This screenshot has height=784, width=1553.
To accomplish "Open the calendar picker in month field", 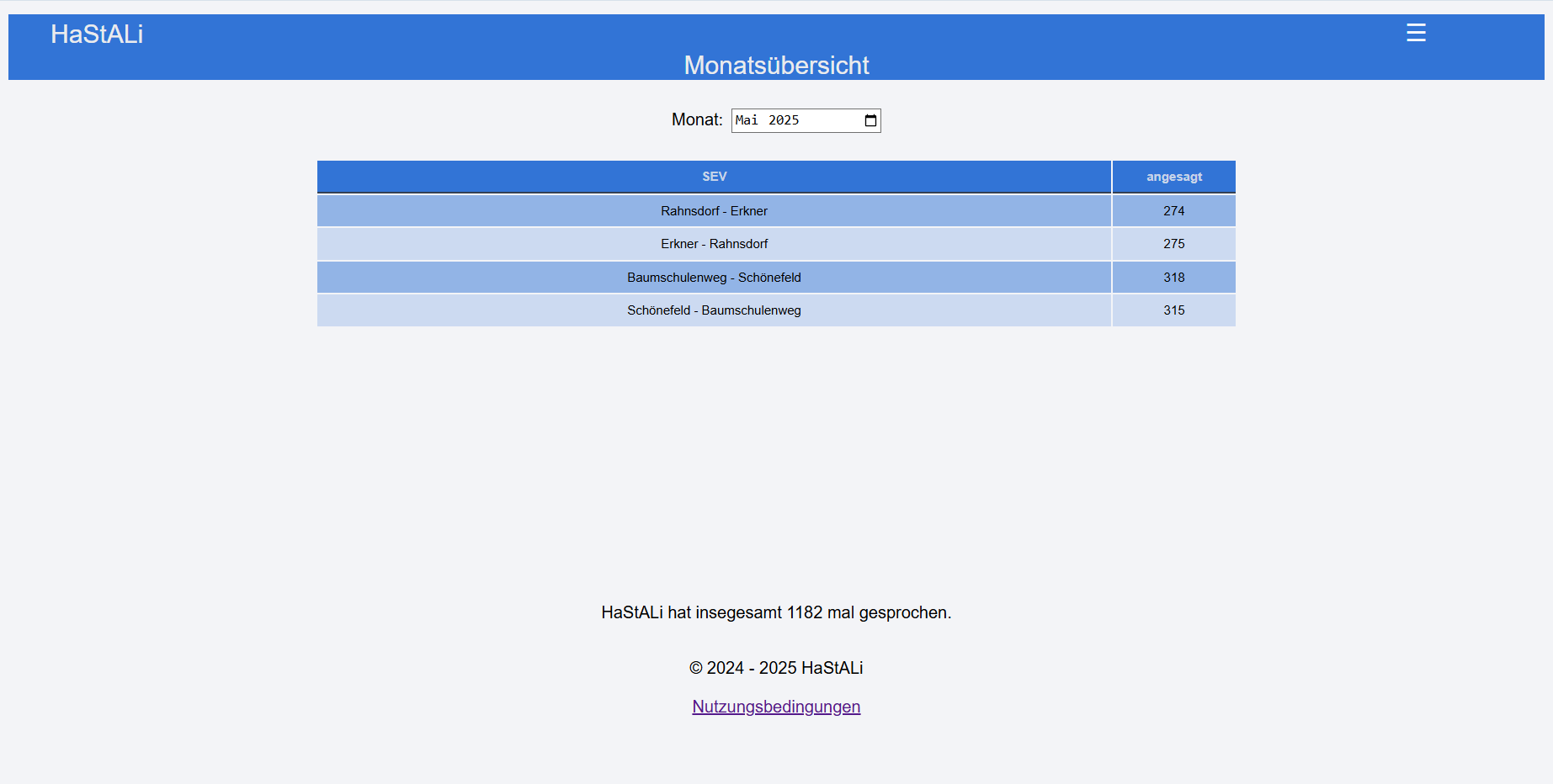I will point(870,120).
